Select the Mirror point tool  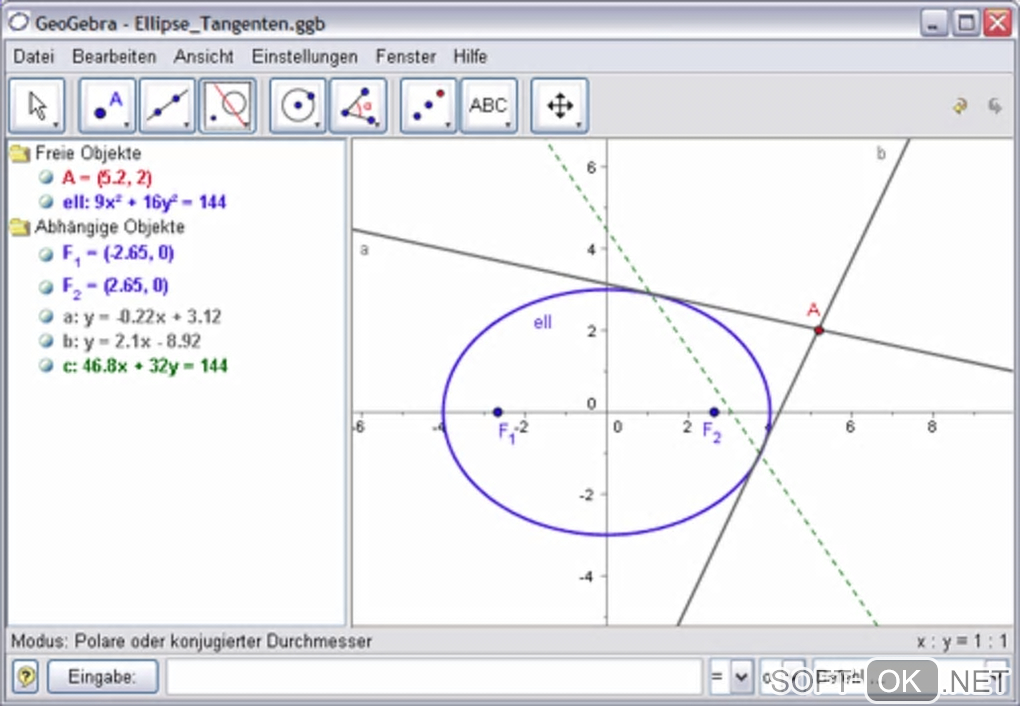click(x=429, y=106)
